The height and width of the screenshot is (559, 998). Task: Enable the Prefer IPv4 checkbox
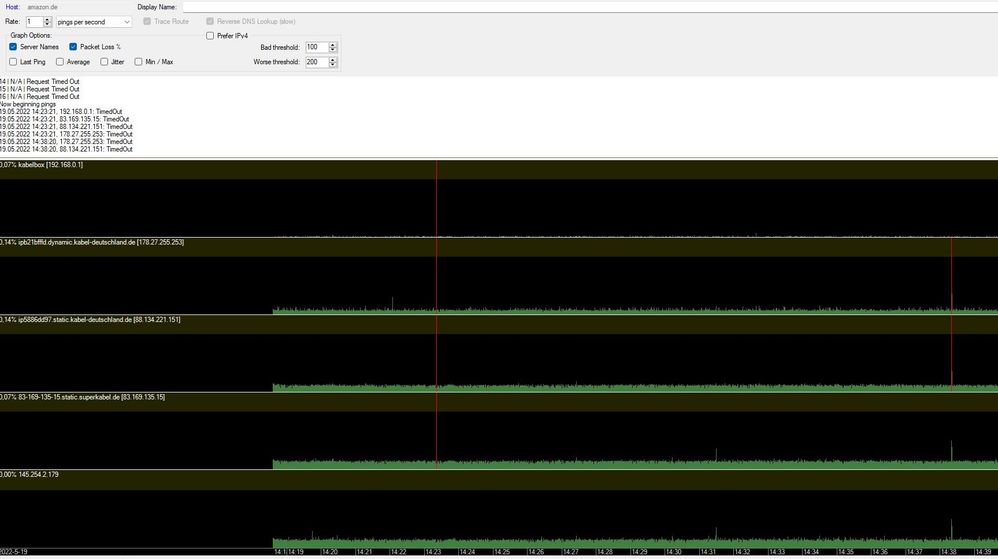tap(210, 36)
